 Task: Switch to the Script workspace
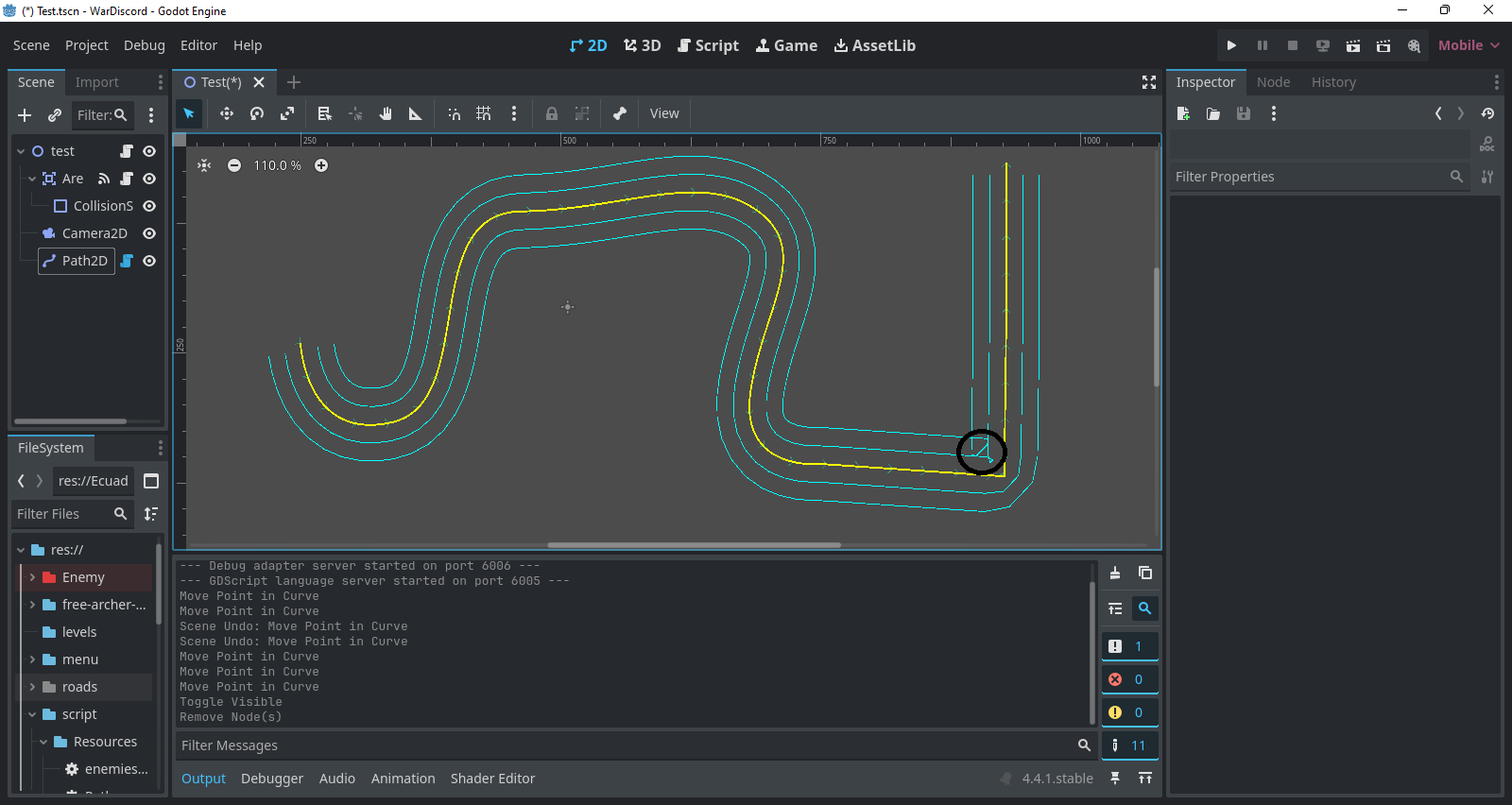708,45
